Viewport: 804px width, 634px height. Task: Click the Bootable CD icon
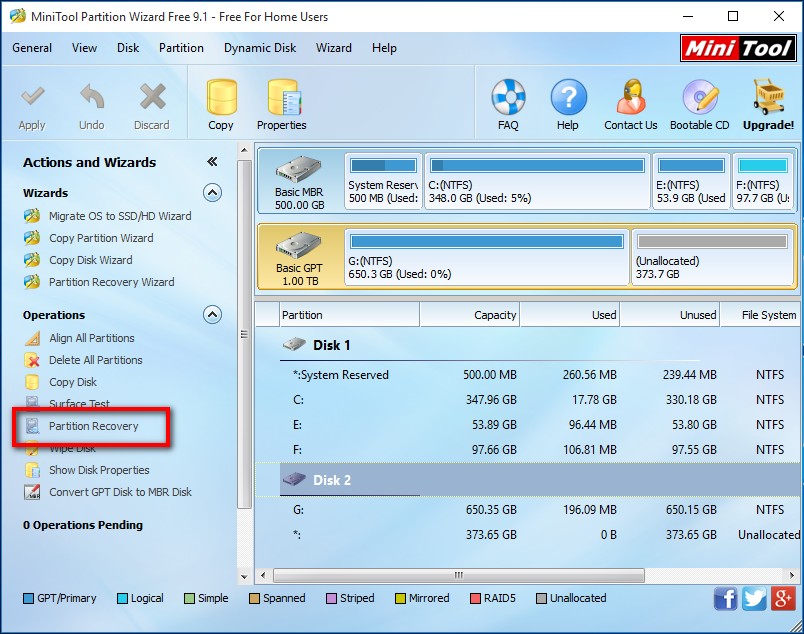coord(699,98)
